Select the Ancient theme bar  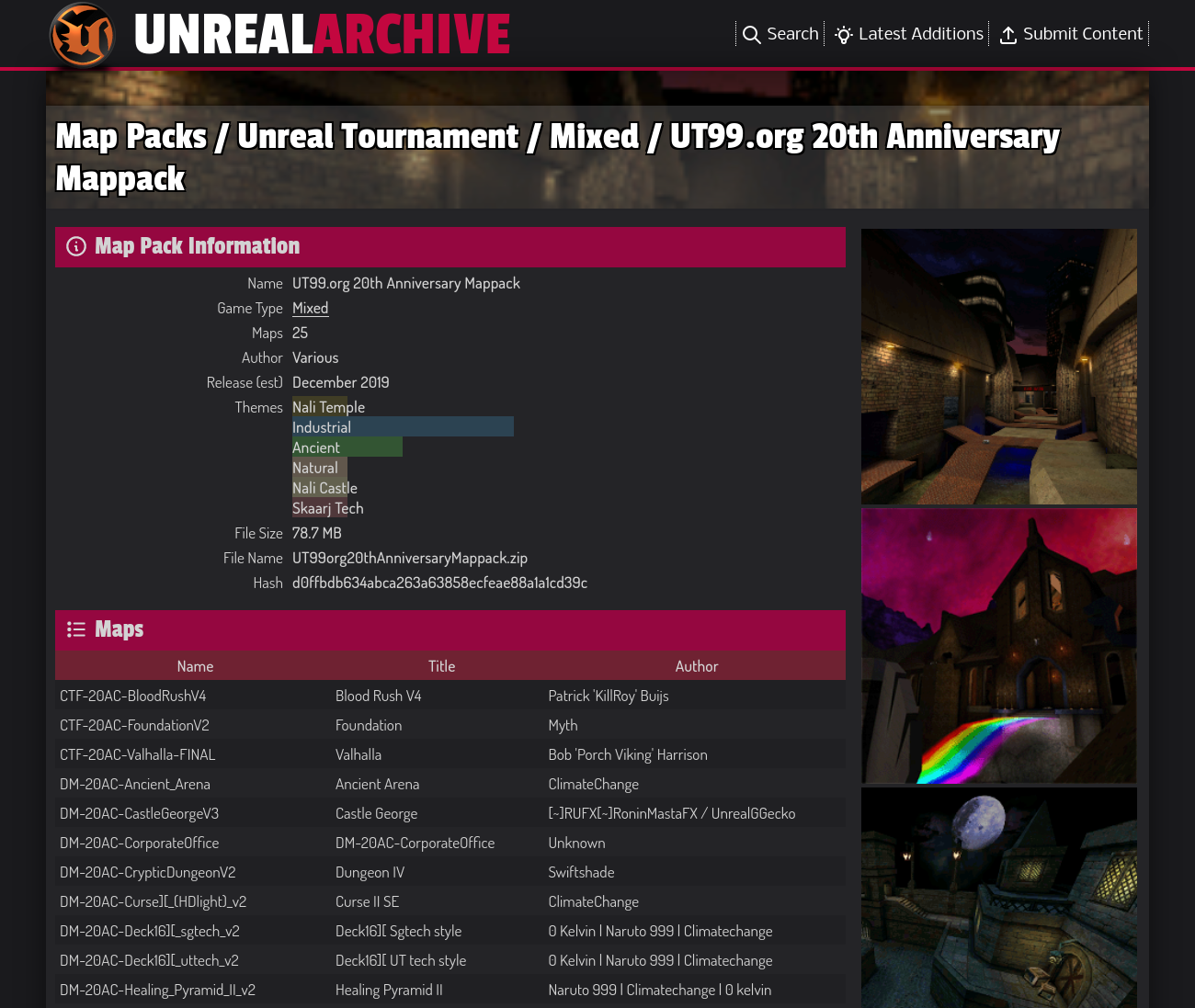click(347, 447)
